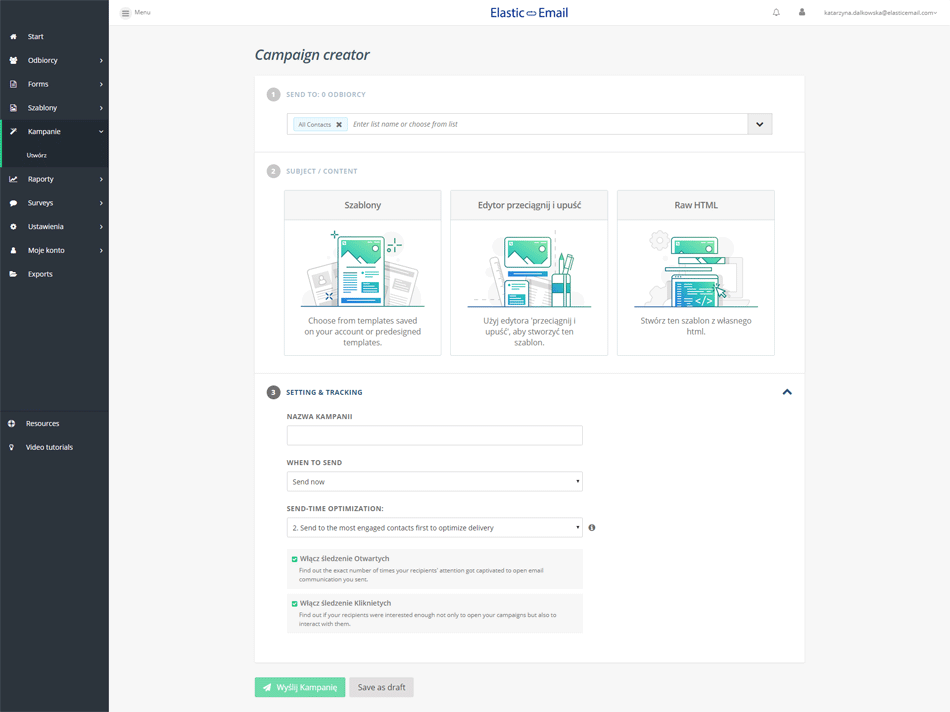Click the info icon beside Send-Time Optimization
This screenshot has width=950, height=712.
(x=591, y=527)
